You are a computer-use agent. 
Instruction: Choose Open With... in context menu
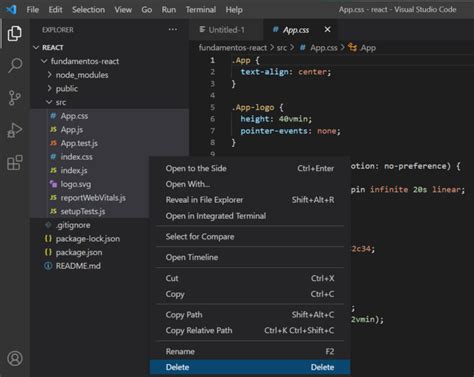[x=250, y=184]
